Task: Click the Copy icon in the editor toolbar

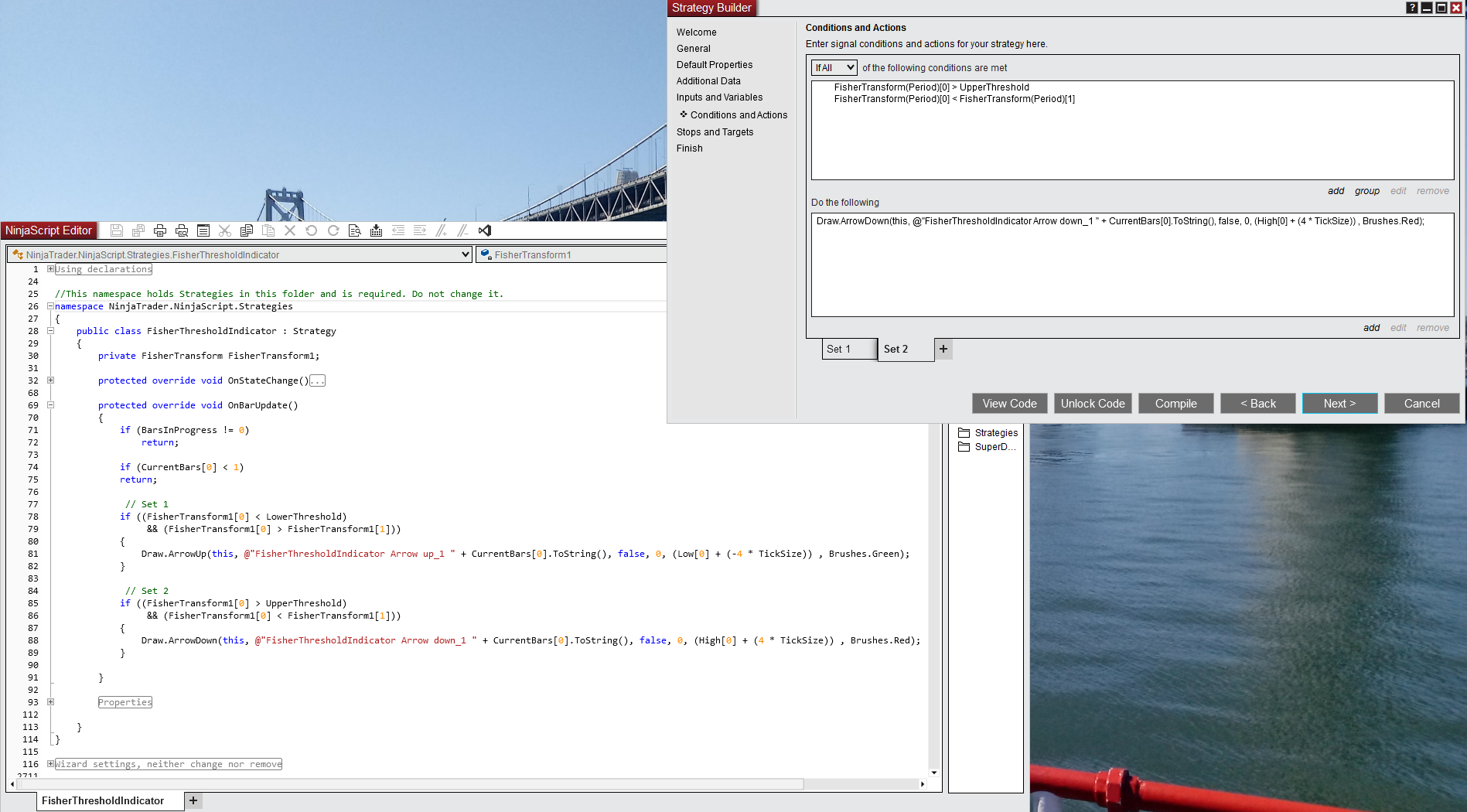Action: [247, 230]
